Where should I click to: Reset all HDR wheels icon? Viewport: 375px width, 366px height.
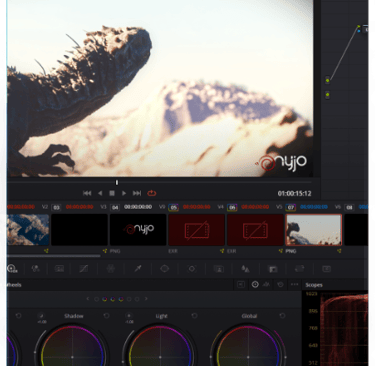(280, 285)
